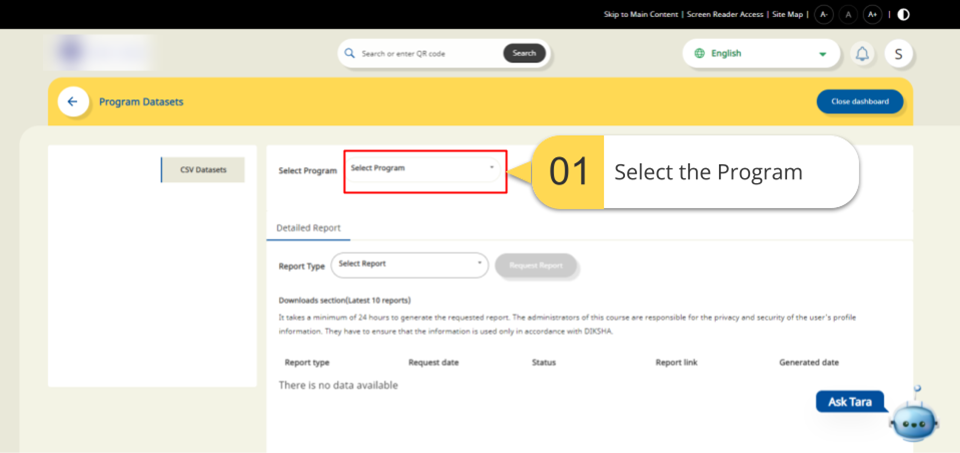This screenshot has width=960, height=453.
Task: Reset font size with the A button
Action: [x=848, y=14]
